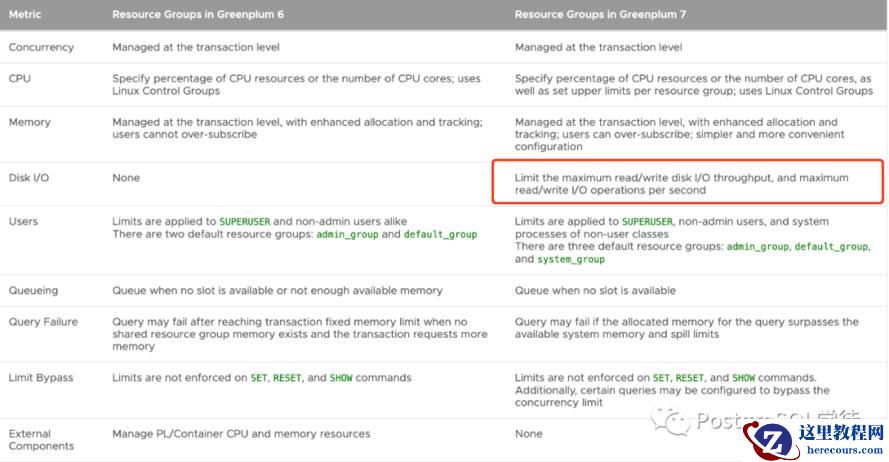
Task: Click the green system_group code text
Action: point(571,259)
